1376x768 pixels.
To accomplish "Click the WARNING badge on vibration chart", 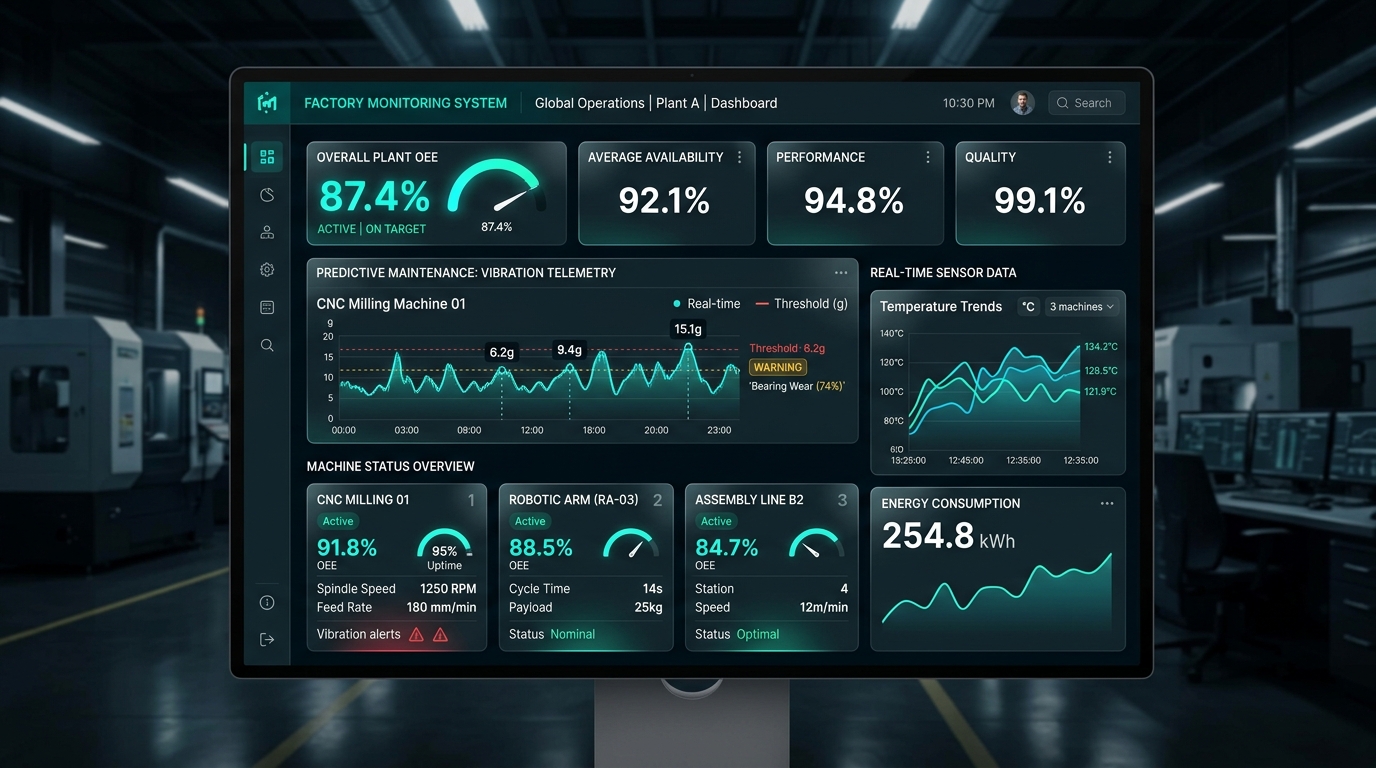I will tap(778, 367).
